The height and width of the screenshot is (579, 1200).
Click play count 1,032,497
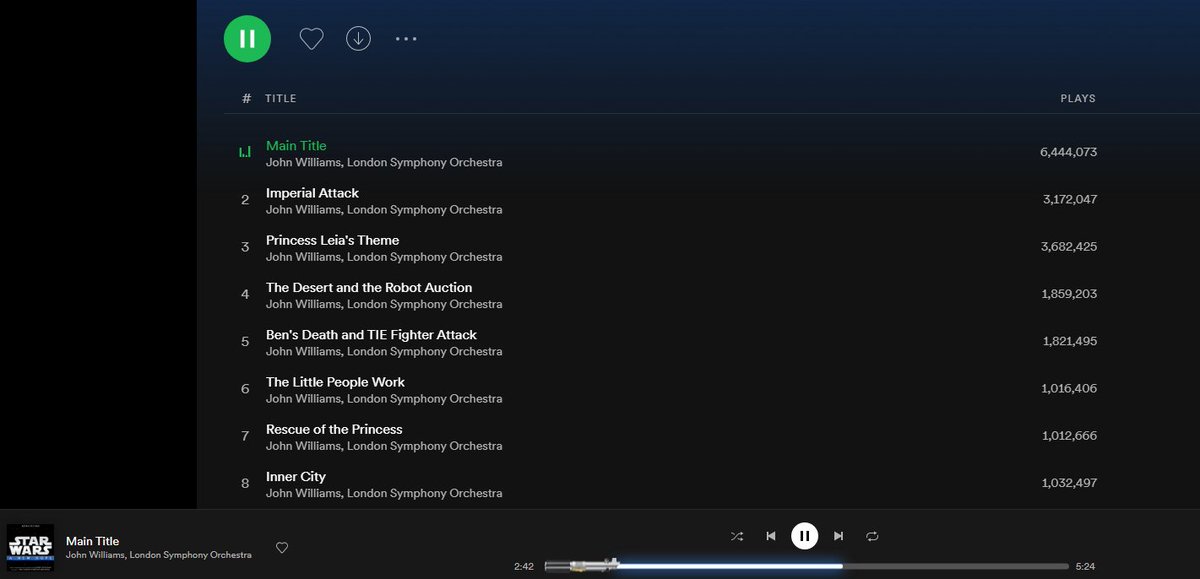point(1069,483)
